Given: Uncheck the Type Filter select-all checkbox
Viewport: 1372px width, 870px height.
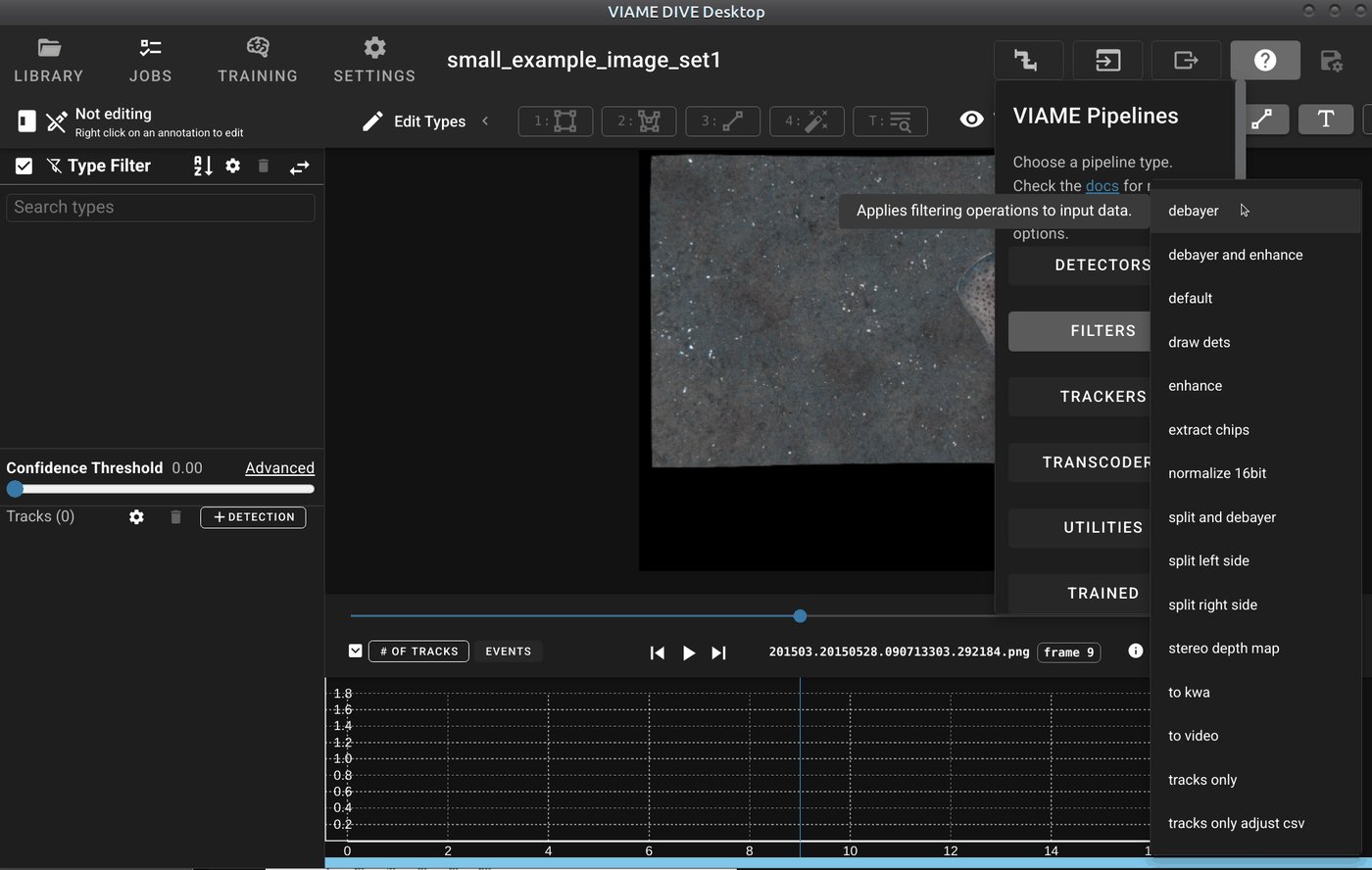Looking at the screenshot, I should pyautogui.click(x=24, y=167).
